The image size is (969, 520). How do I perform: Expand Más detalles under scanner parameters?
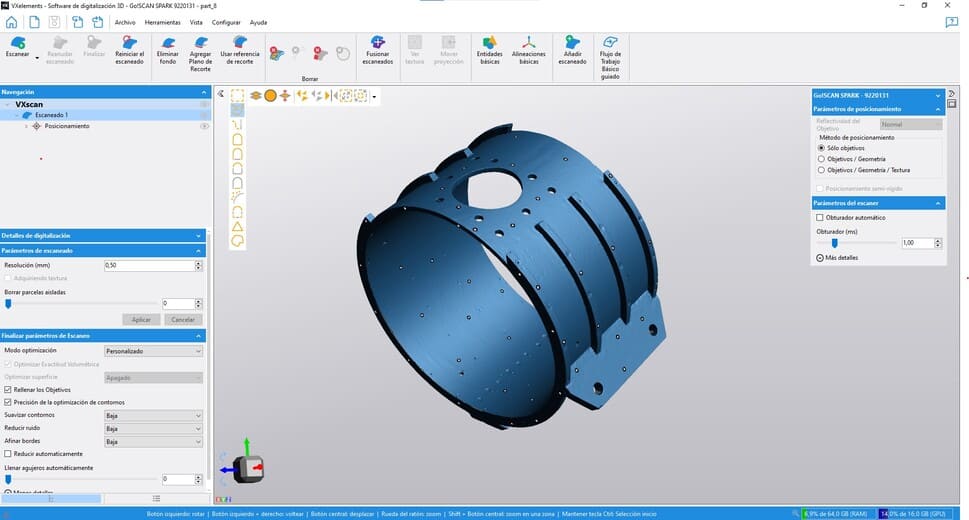(821, 257)
